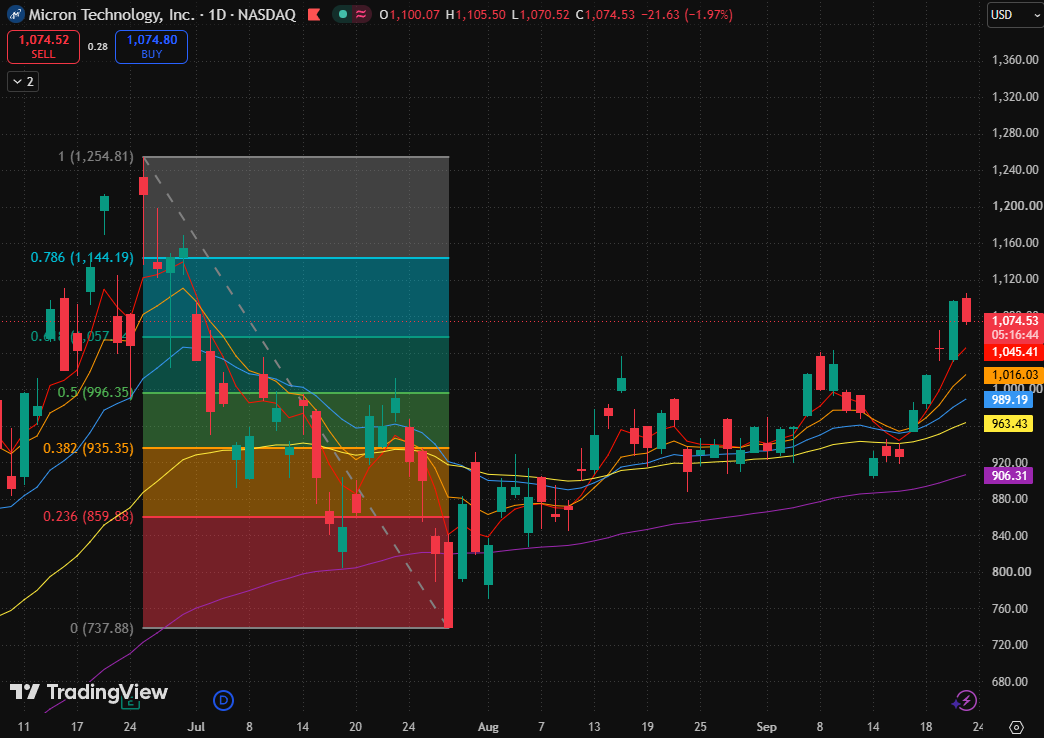
Task: Click the 1,360.00 price axis label
Action: pos(1015,60)
